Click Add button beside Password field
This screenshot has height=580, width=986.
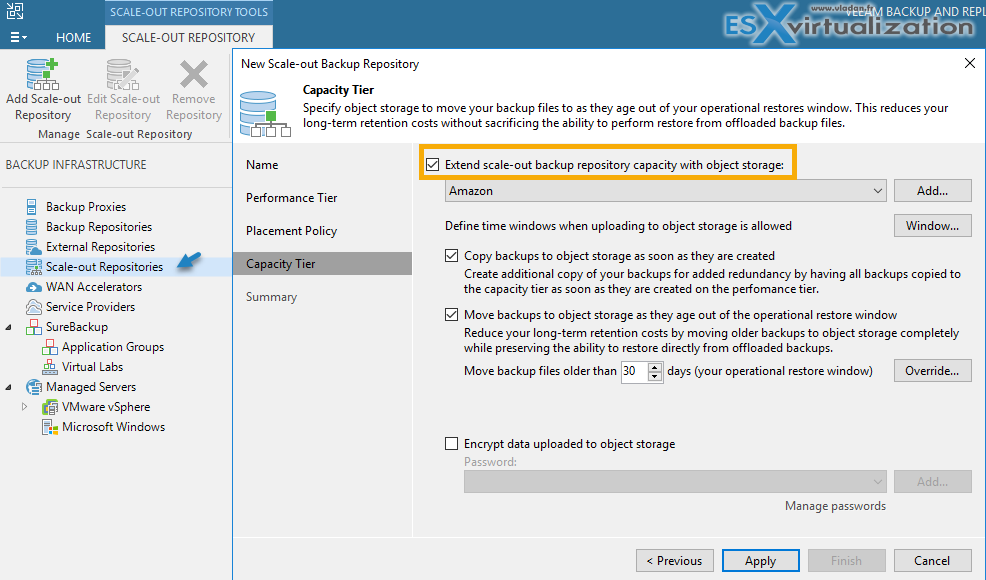coord(933,482)
